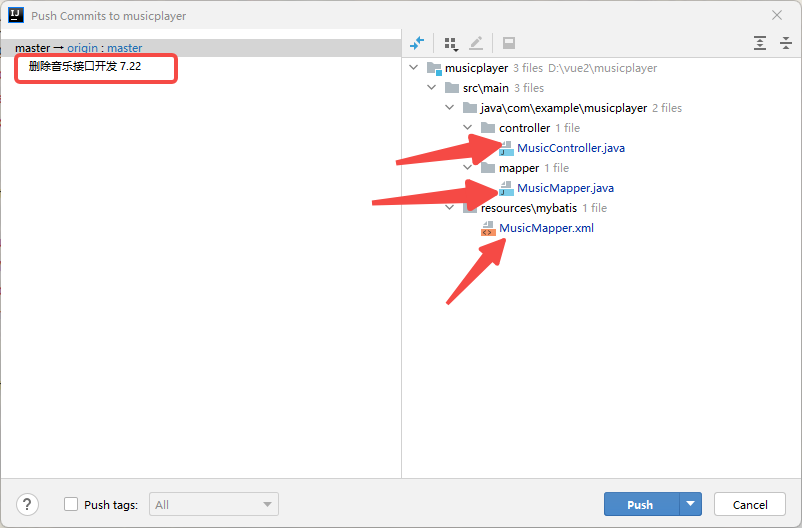Click the help question mark button
The width and height of the screenshot is (802, 528).
pyautogui.click(x=27, y=504)
